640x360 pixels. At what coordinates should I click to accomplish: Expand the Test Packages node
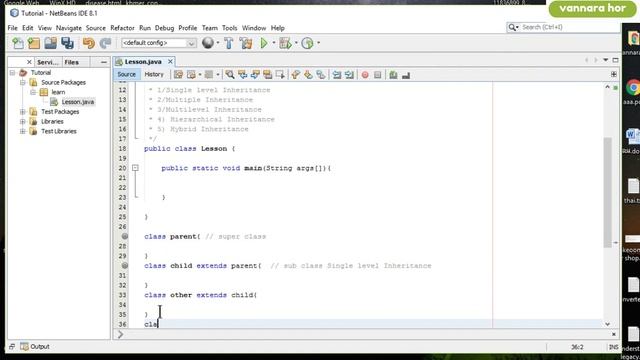coord(23,111)
